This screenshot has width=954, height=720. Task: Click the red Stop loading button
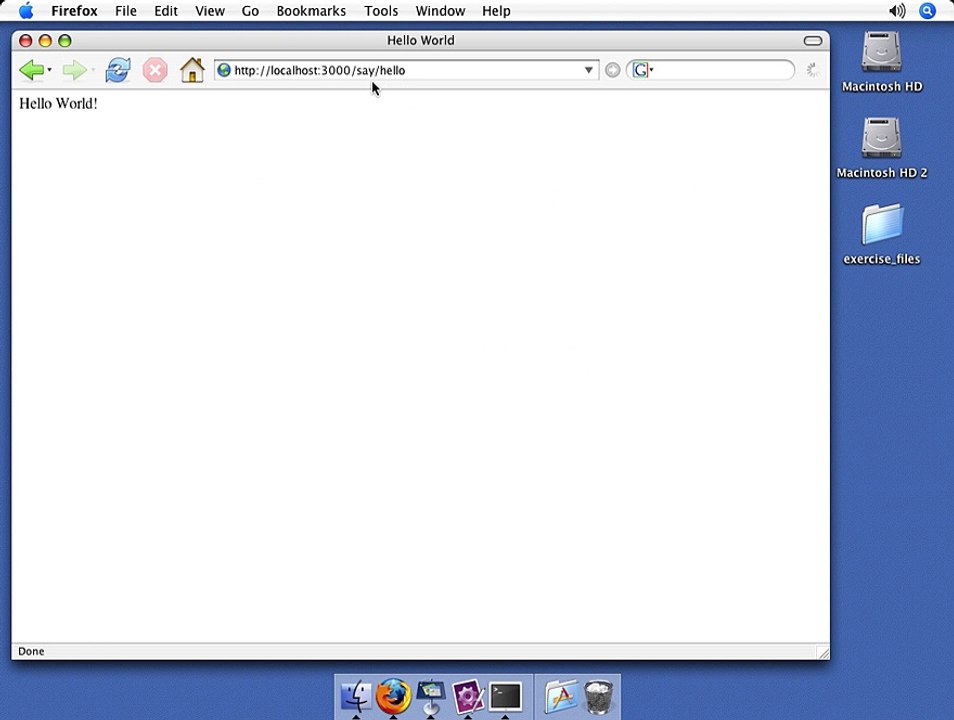tap(155, 70)
